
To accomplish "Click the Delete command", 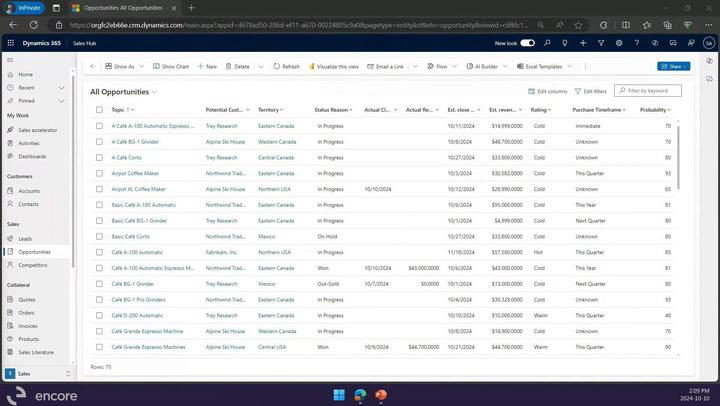I will click(x=237, y=66).
